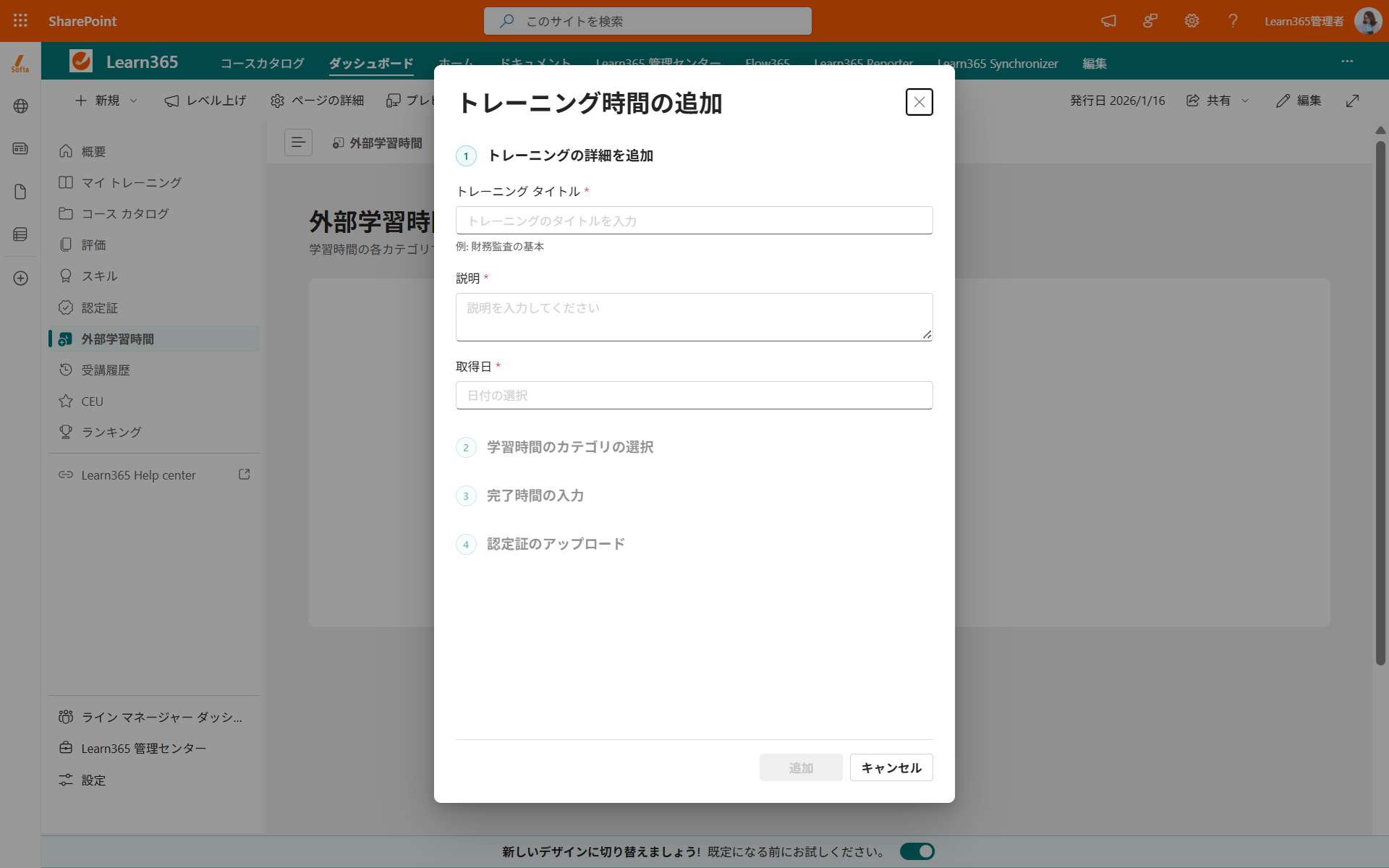Collapse step 1 トレーニングの詳細を追加
Image resolution: width=1389 pixels, height=868 pixels.
tap(555, 156)
